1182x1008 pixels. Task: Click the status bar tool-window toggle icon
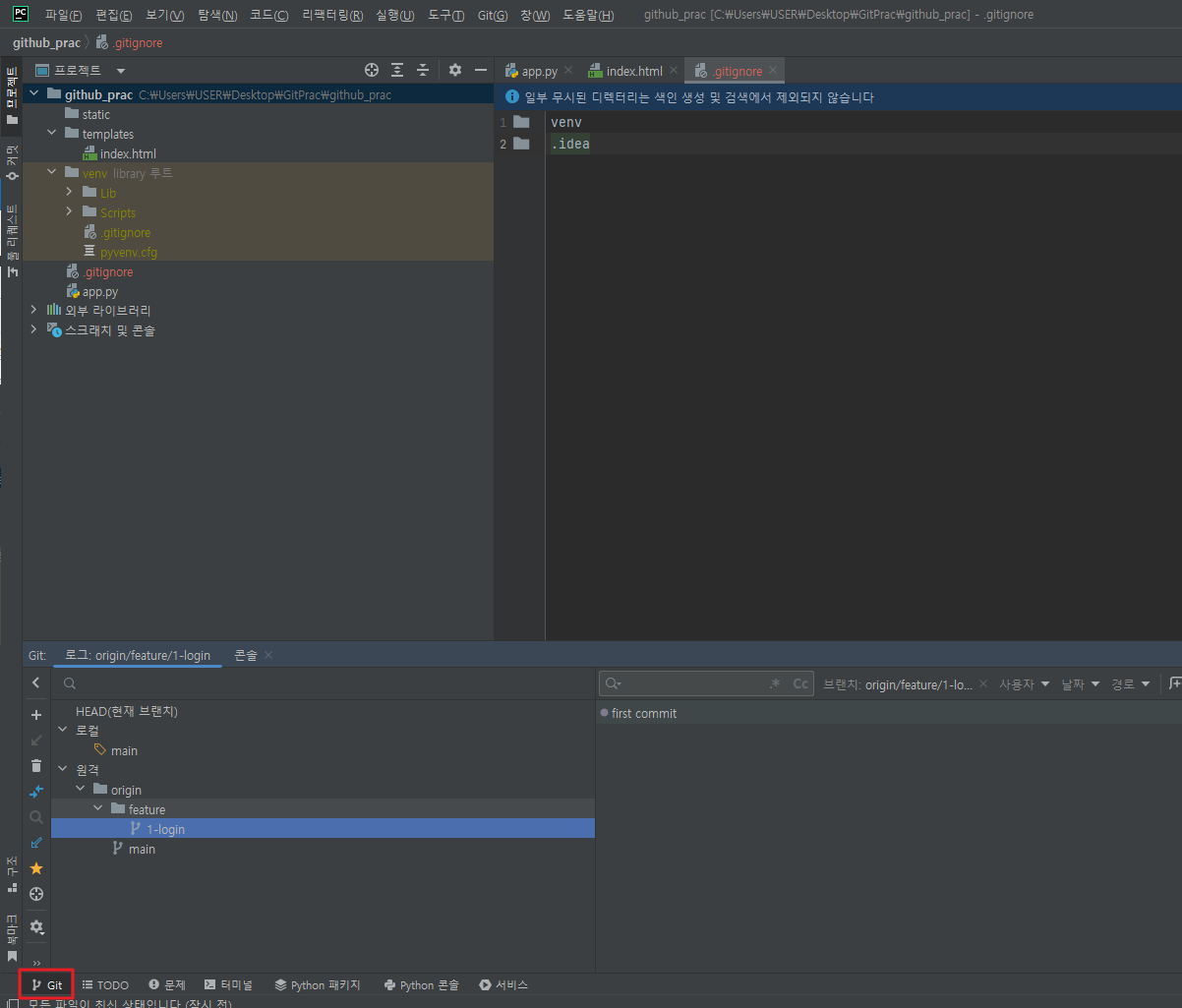13,1003
